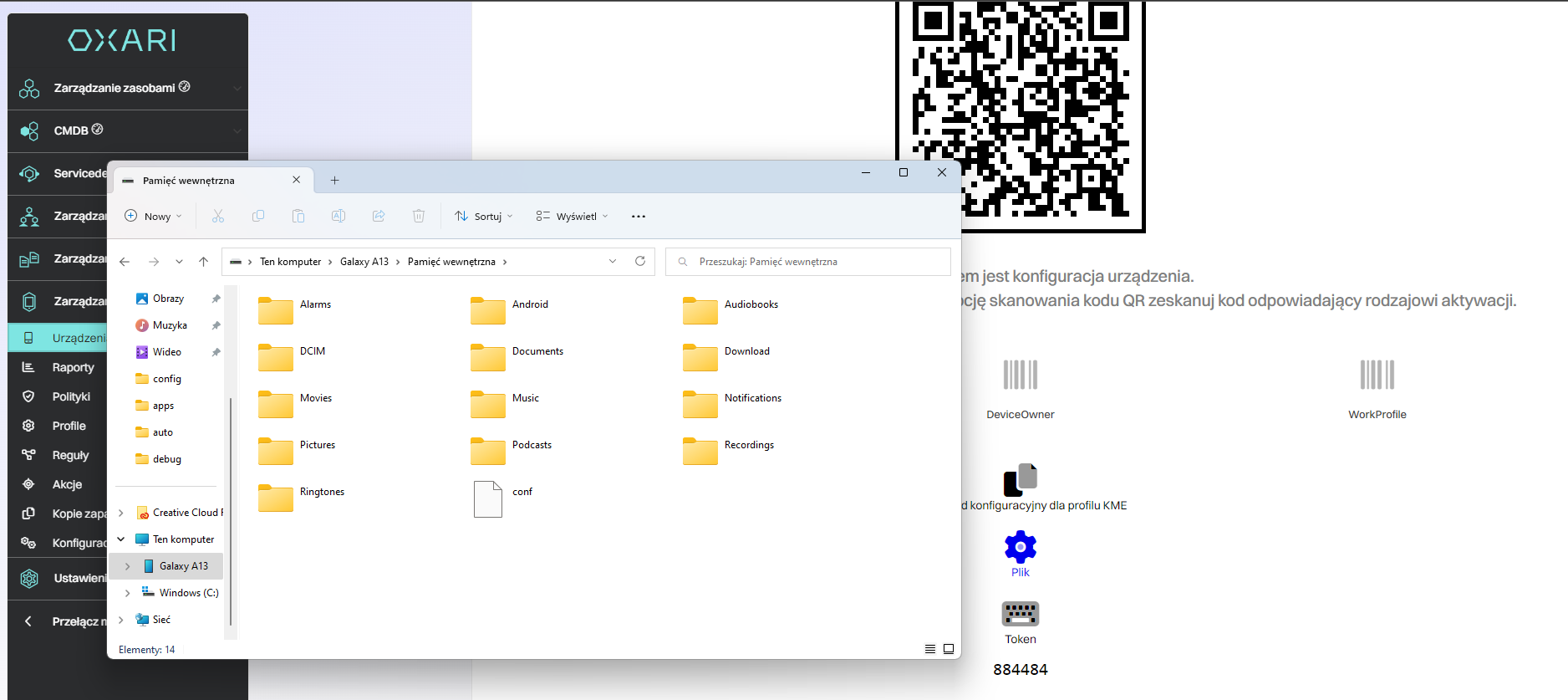The width and height of the screenshot is (1568, 700).
Task: Click the Przeszukaj search field
Action: (x=807, y=262)
